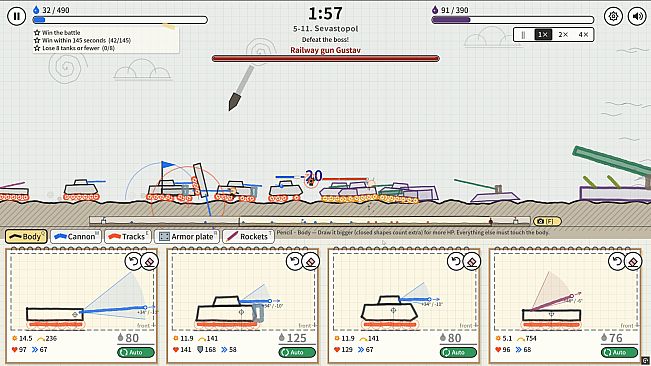Click the 1:57 battle timer

(325, 14)
